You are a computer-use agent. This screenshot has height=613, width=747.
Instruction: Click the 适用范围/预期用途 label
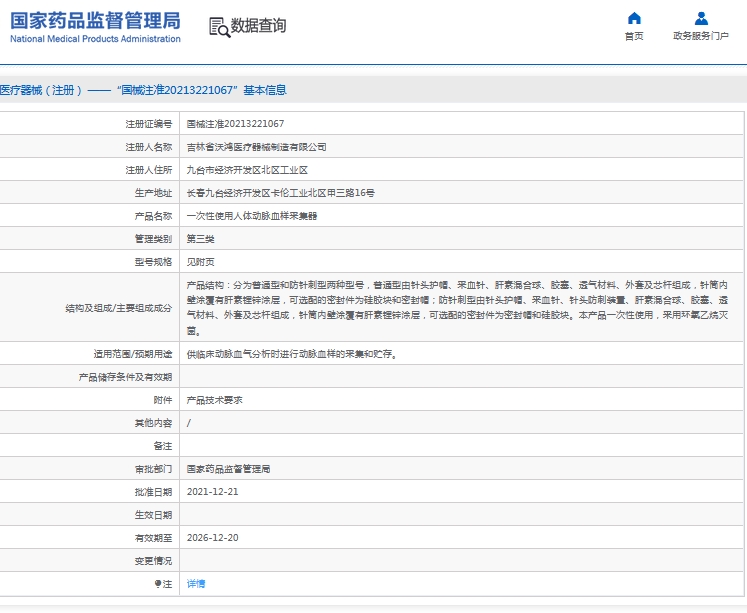pyautogui.click(x=133, y=354)
